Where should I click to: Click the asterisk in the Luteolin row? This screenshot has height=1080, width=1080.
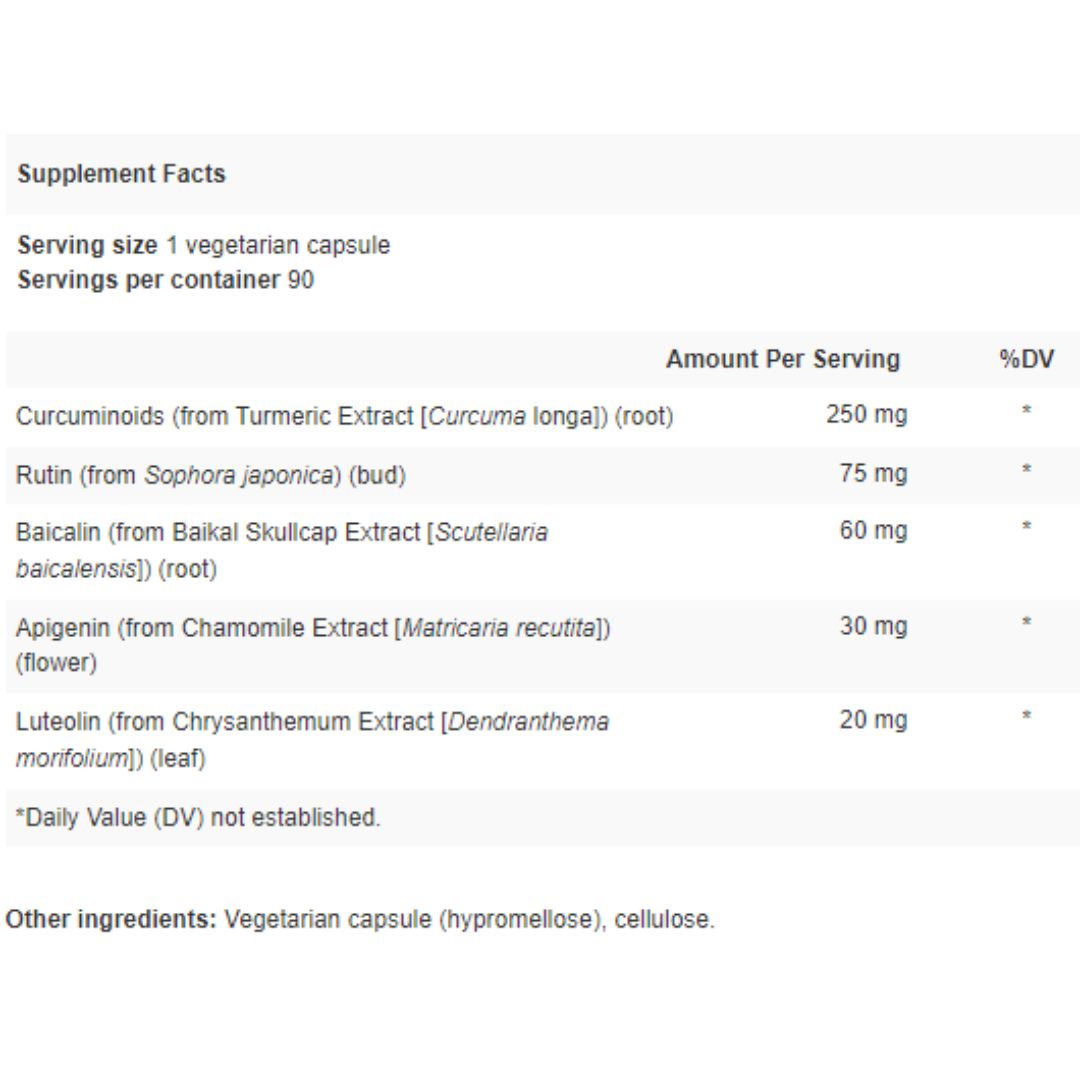click(x=1026, y=716)
